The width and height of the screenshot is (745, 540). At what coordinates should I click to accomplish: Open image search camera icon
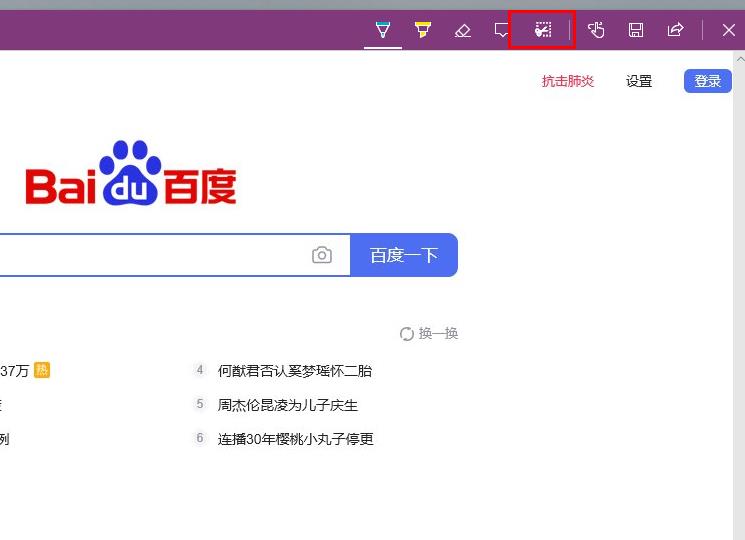tap(322, 255)
